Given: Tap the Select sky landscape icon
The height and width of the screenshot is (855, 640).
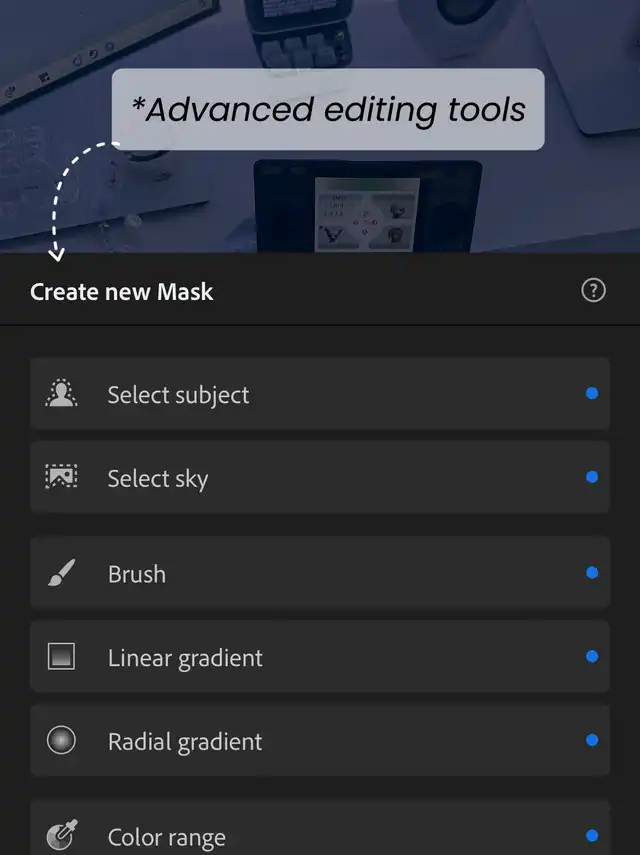Looking at the screenshot, I should [x=61, y=477].
